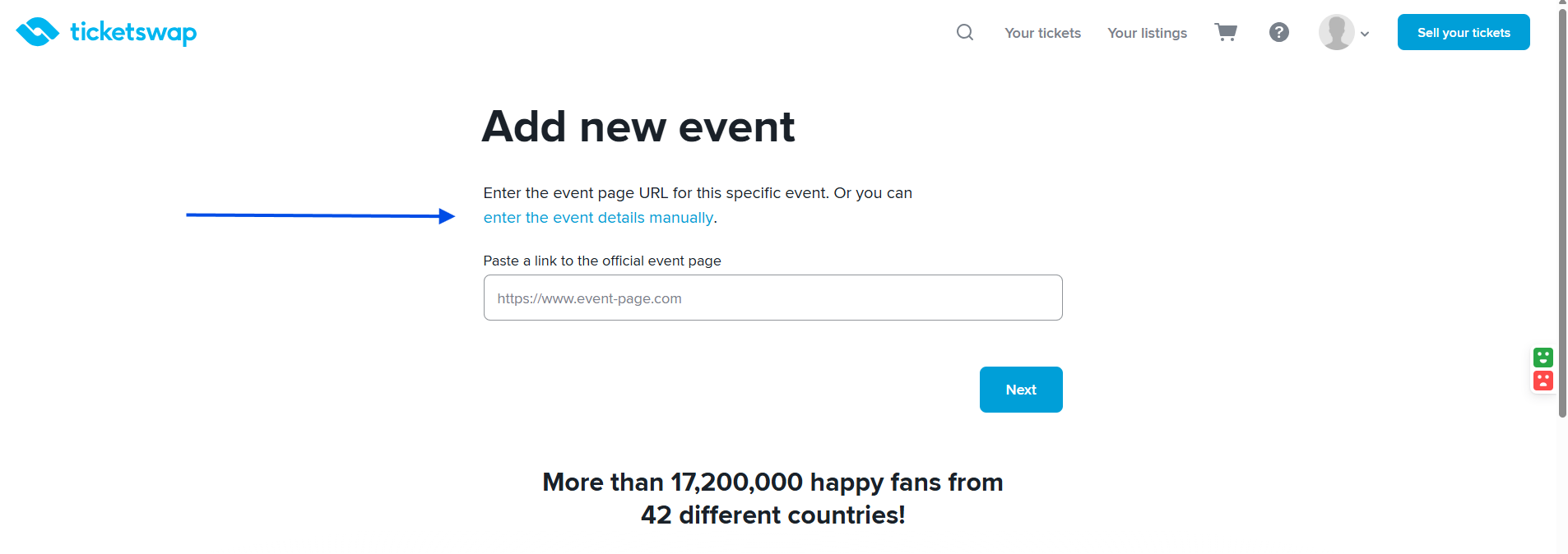Click the Add new event heading
Viewport: 1568px width, 554px height.
pyautogui.click(x=638, y=127)
